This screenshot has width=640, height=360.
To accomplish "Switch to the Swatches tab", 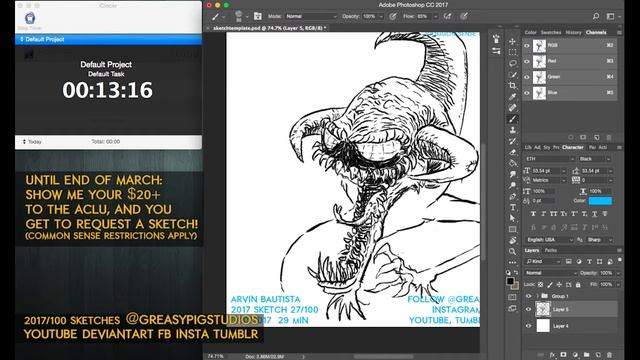I will tap(551, 32).
